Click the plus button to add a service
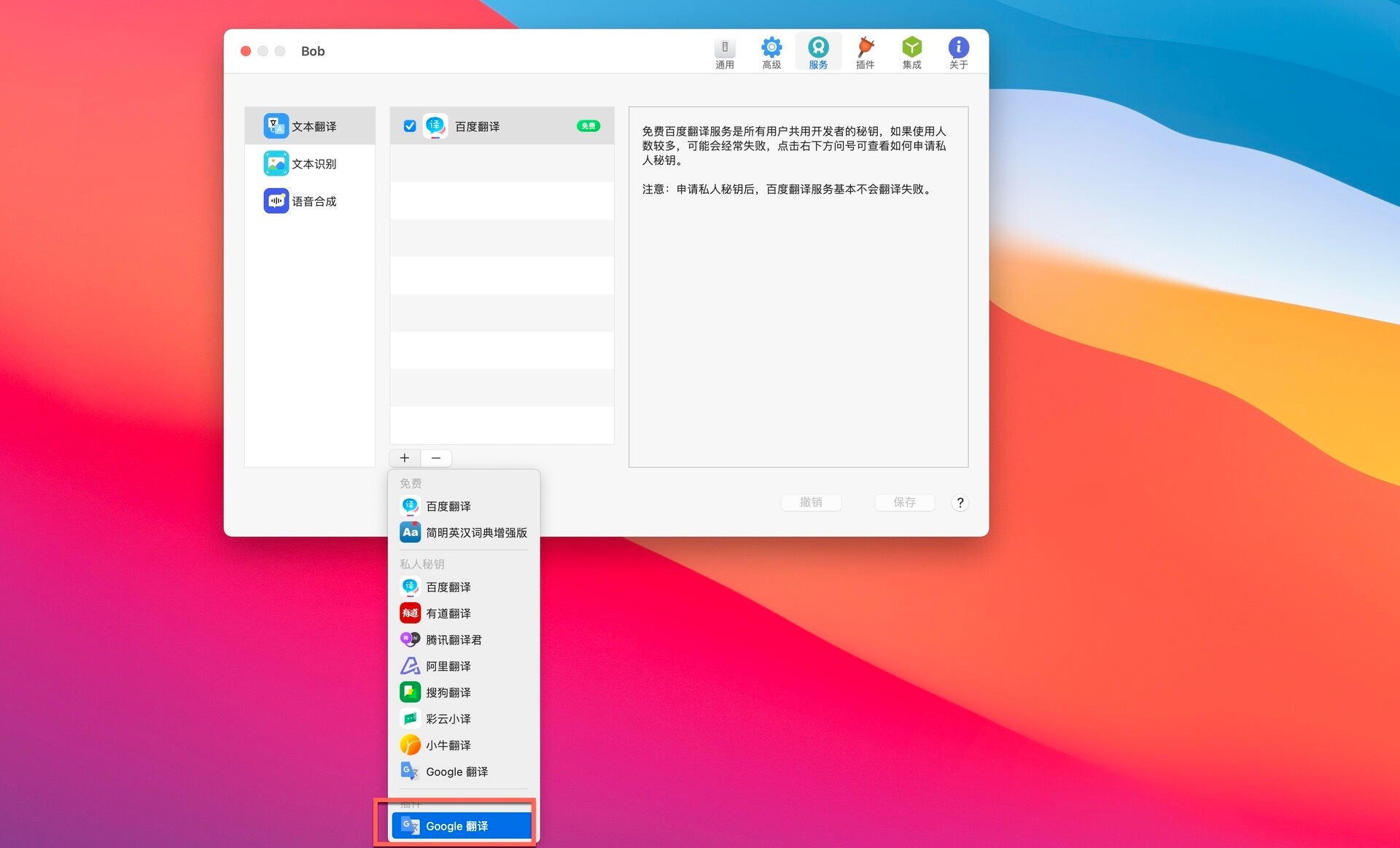This screenshot has width=1400, height=848. 405,458
